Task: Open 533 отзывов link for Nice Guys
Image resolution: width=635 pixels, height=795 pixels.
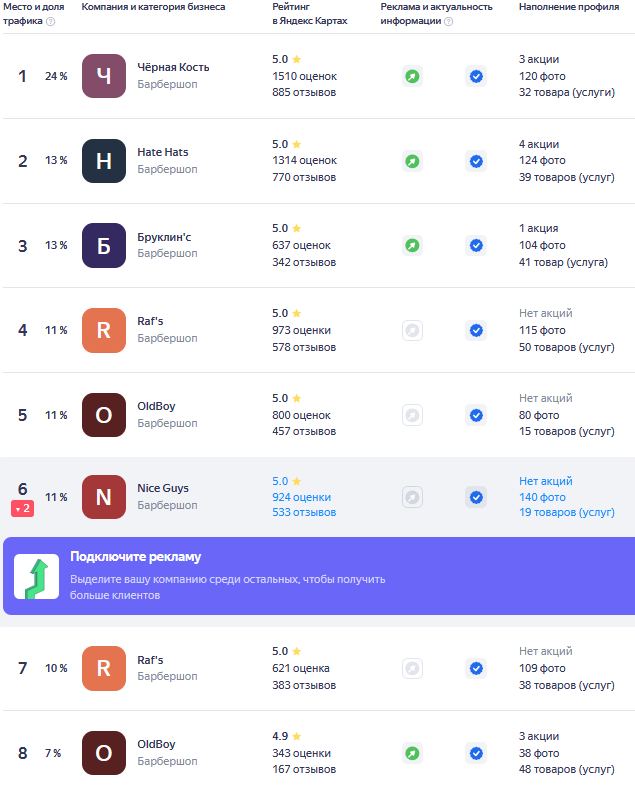Action: click(x=304, y=513)
